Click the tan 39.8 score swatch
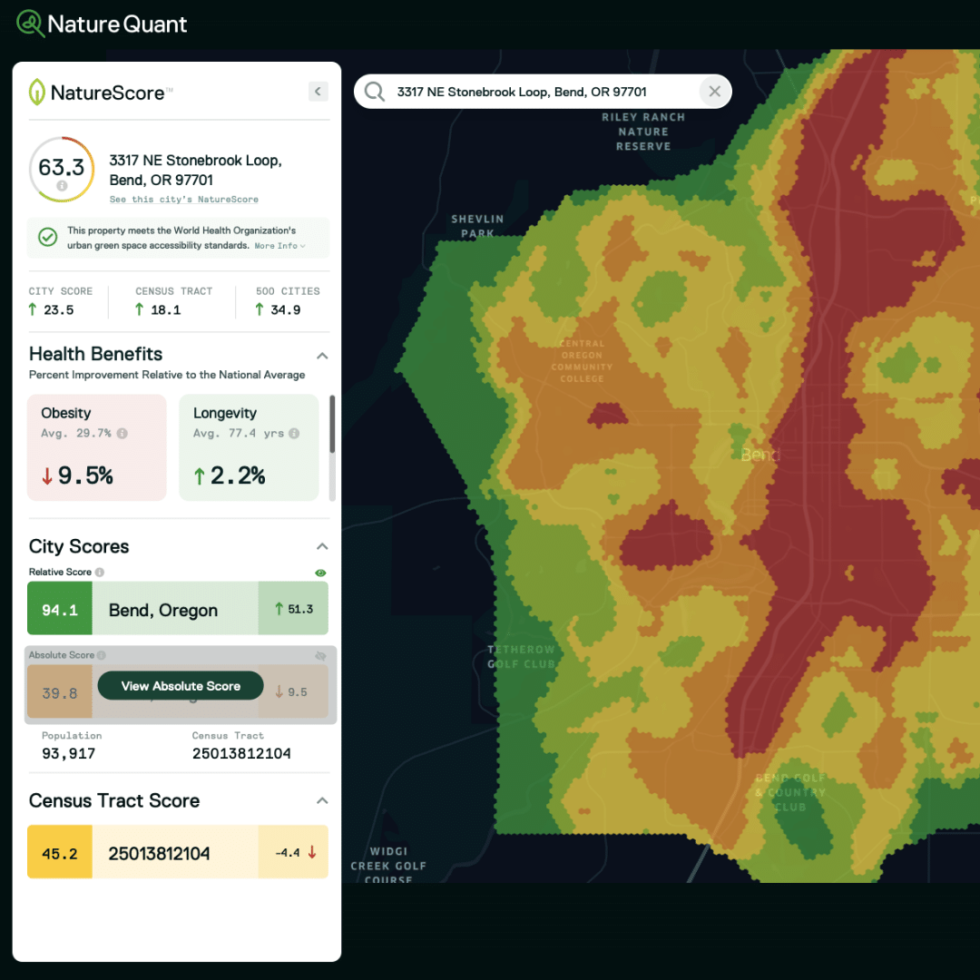Screen dimensions: 980x980 coord(60,692)
